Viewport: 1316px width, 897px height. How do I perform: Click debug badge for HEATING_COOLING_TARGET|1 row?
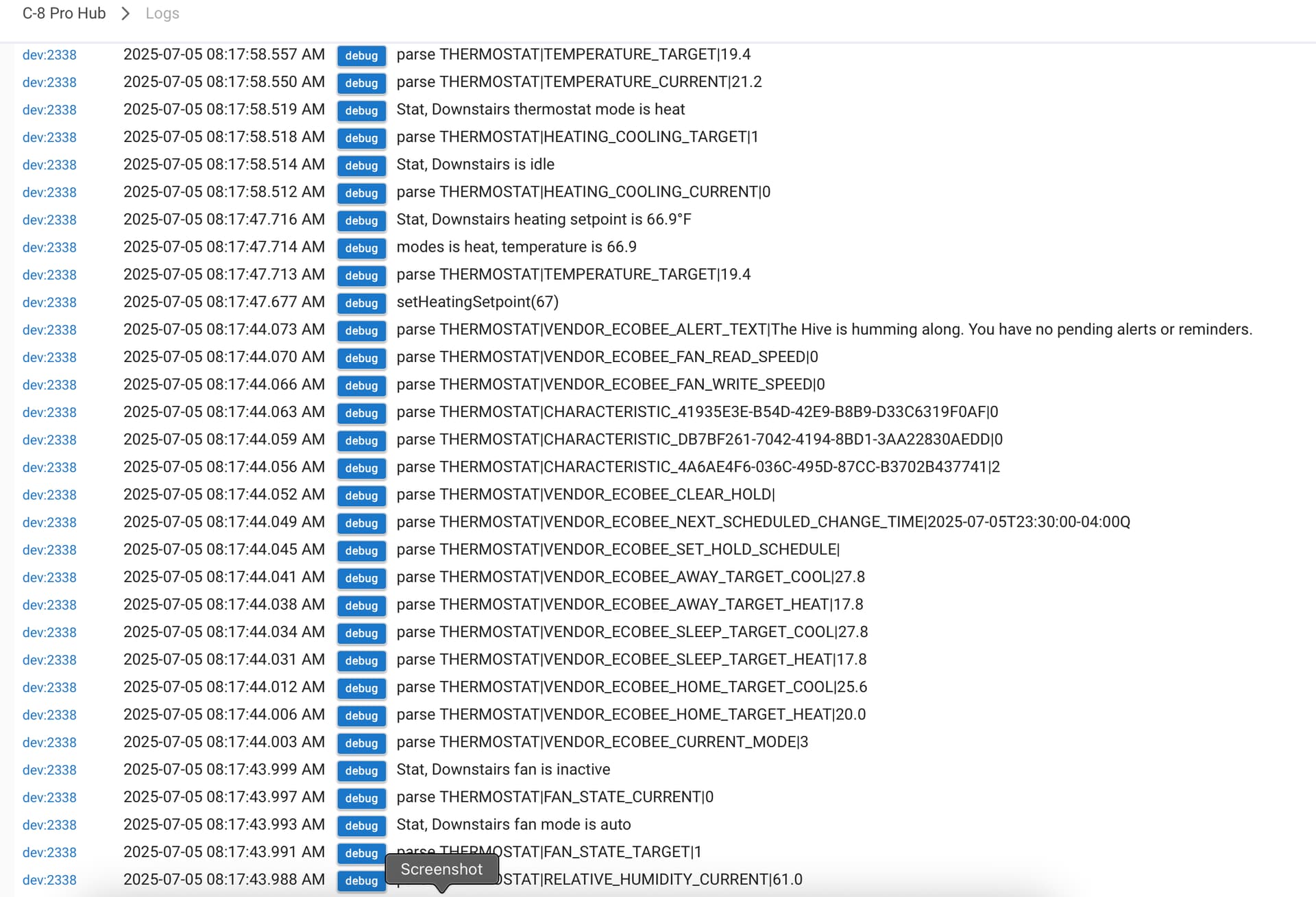pyautogui.click(x=361, y=138)
